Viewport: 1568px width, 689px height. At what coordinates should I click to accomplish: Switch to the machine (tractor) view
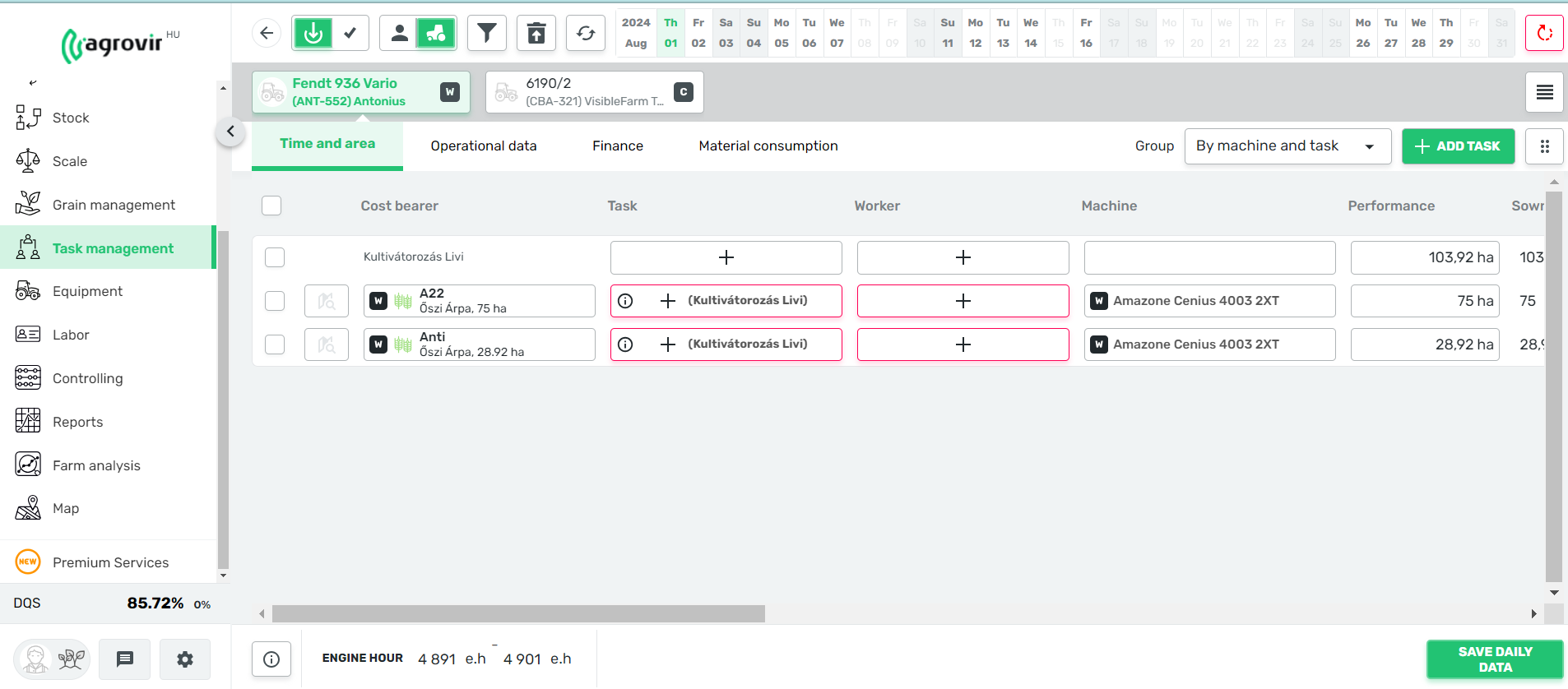(437, 33)
